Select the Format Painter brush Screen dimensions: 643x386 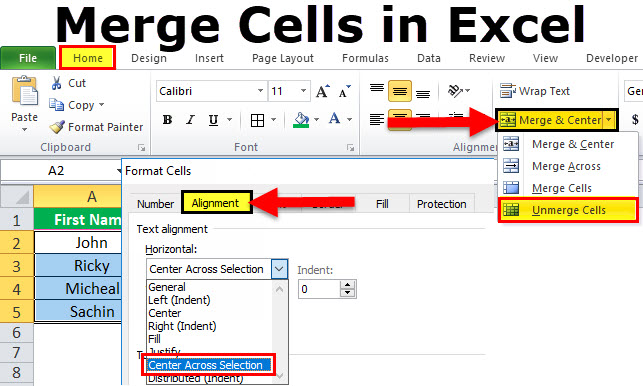coord(57,127)
